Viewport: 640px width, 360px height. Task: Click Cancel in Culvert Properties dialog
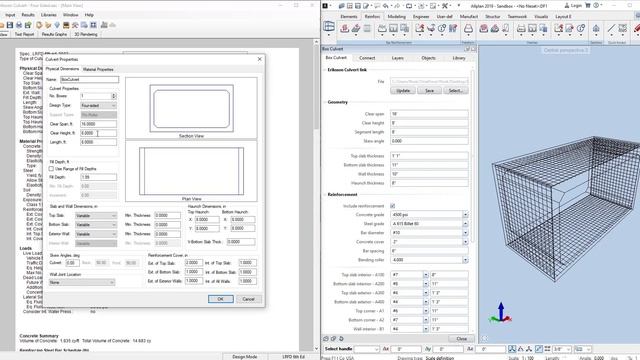[248, 299]
